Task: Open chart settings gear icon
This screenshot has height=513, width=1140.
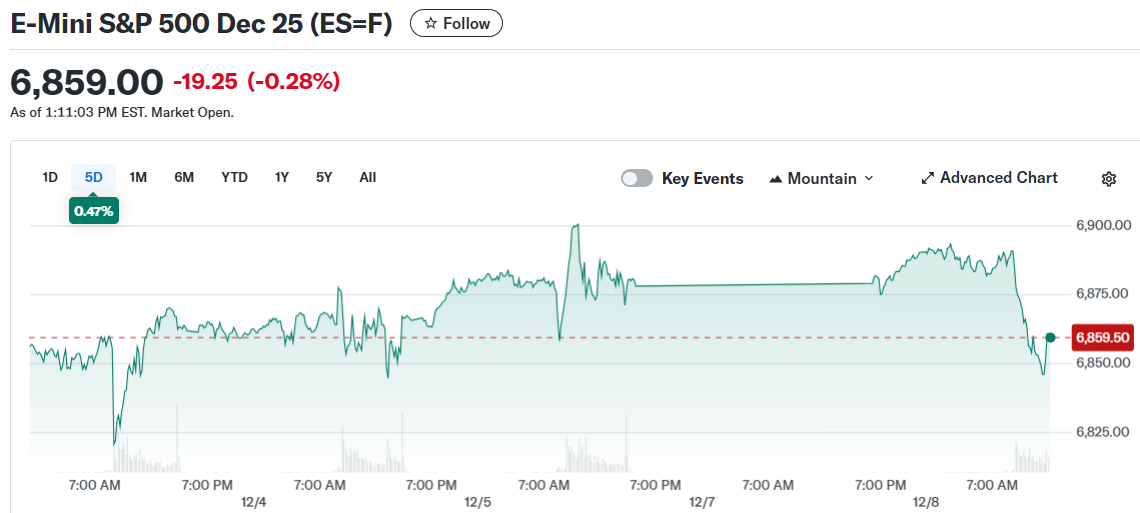Action: coord(1108,179)
